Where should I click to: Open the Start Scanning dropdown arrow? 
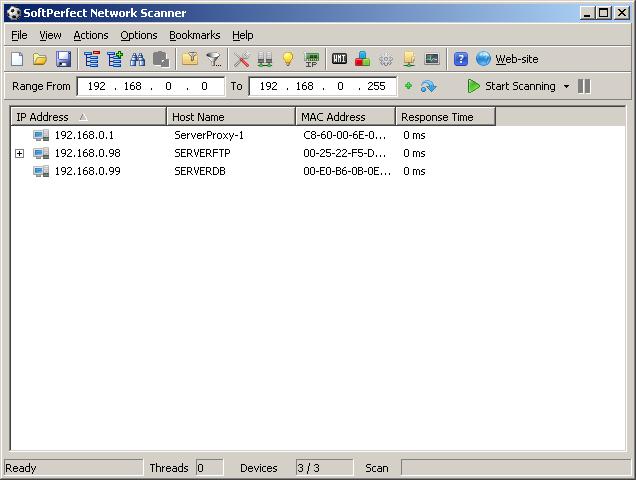(x=566, y=86)
